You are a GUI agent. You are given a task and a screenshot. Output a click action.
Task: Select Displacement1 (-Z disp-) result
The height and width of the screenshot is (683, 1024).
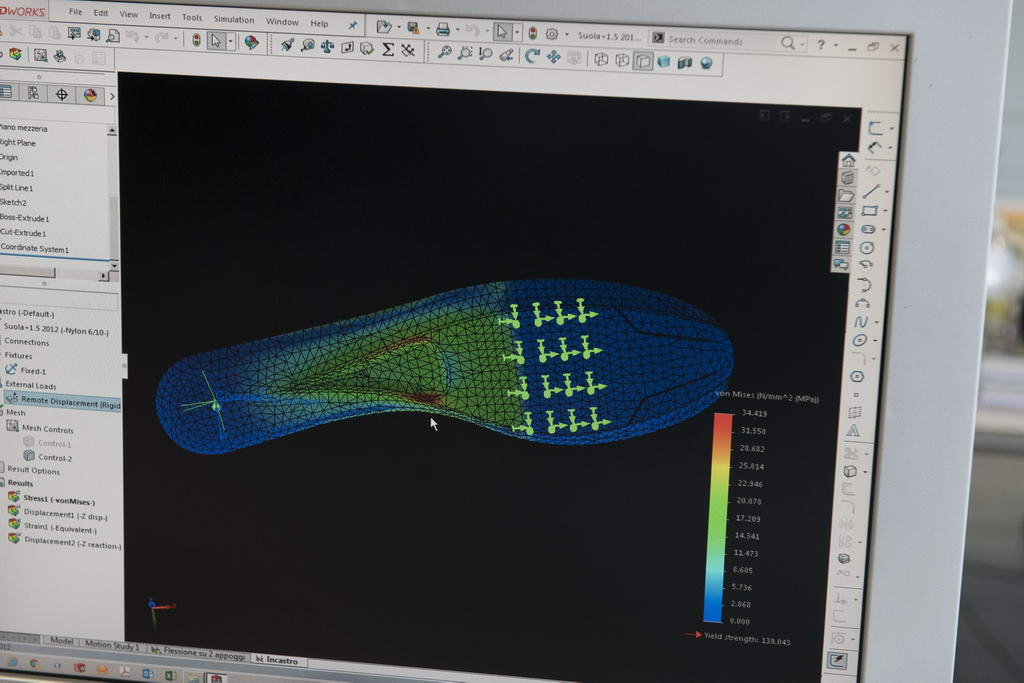click(x=58, y=515)
